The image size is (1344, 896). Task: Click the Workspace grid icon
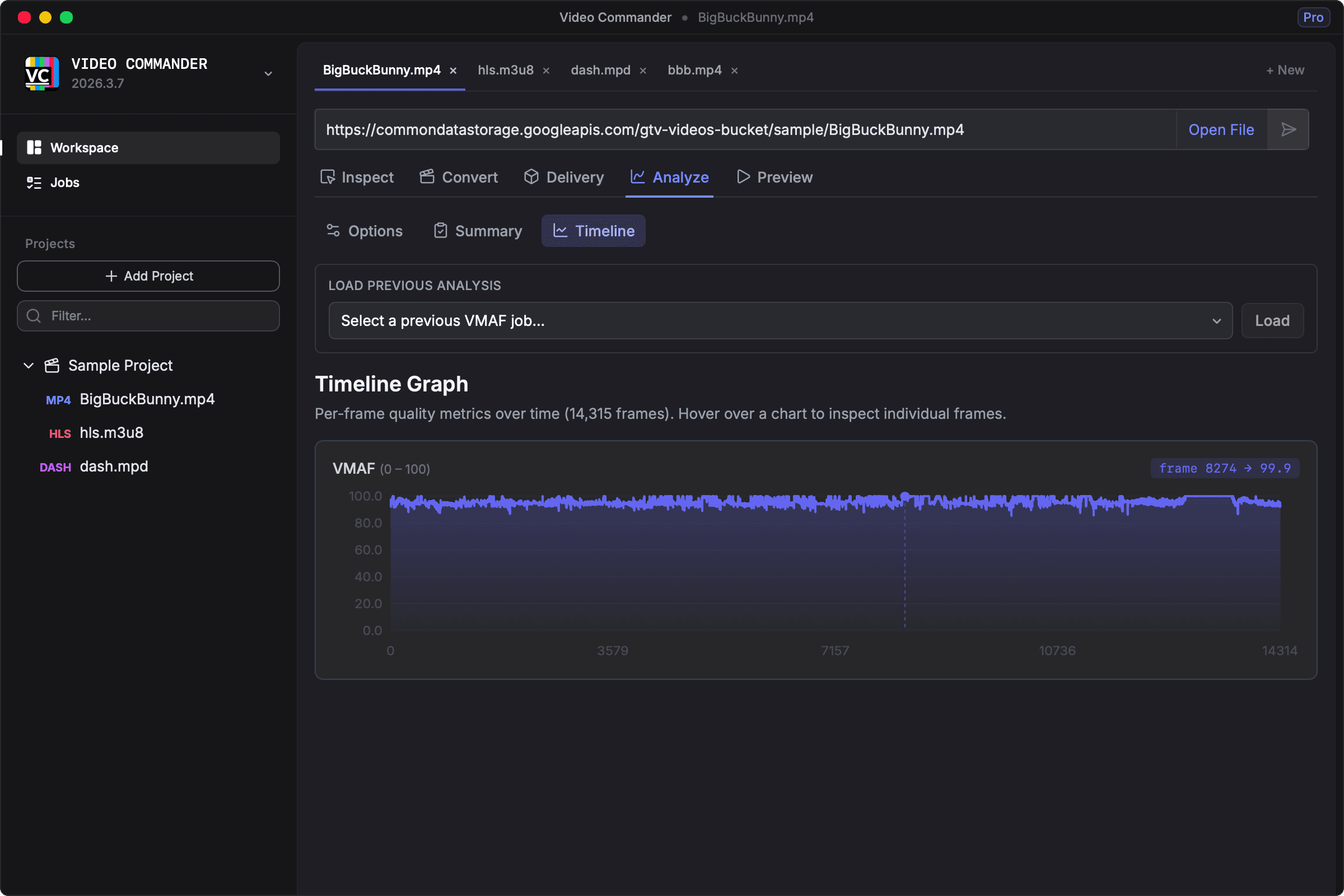point(34,147)
